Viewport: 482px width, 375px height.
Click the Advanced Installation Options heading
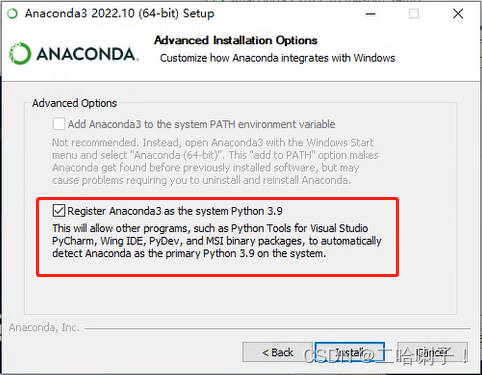point(236,41)
